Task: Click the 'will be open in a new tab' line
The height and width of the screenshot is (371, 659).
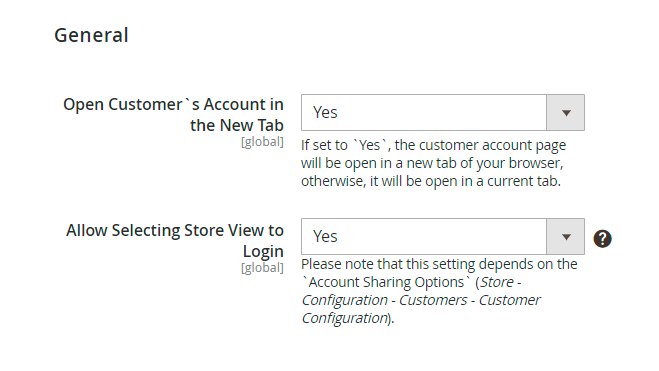Action: click(x=432, y=163)
